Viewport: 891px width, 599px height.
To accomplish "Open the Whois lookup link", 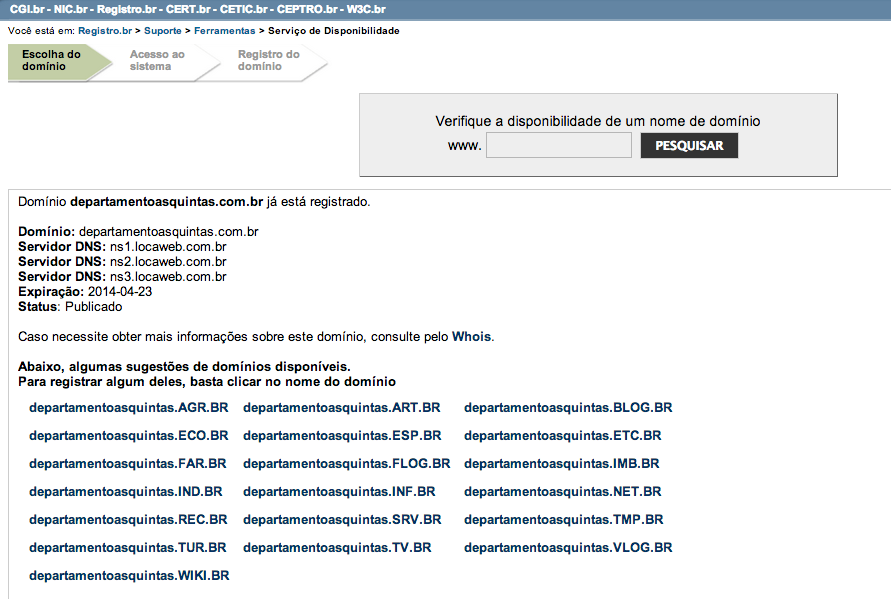I will click(x=472, y=337).
